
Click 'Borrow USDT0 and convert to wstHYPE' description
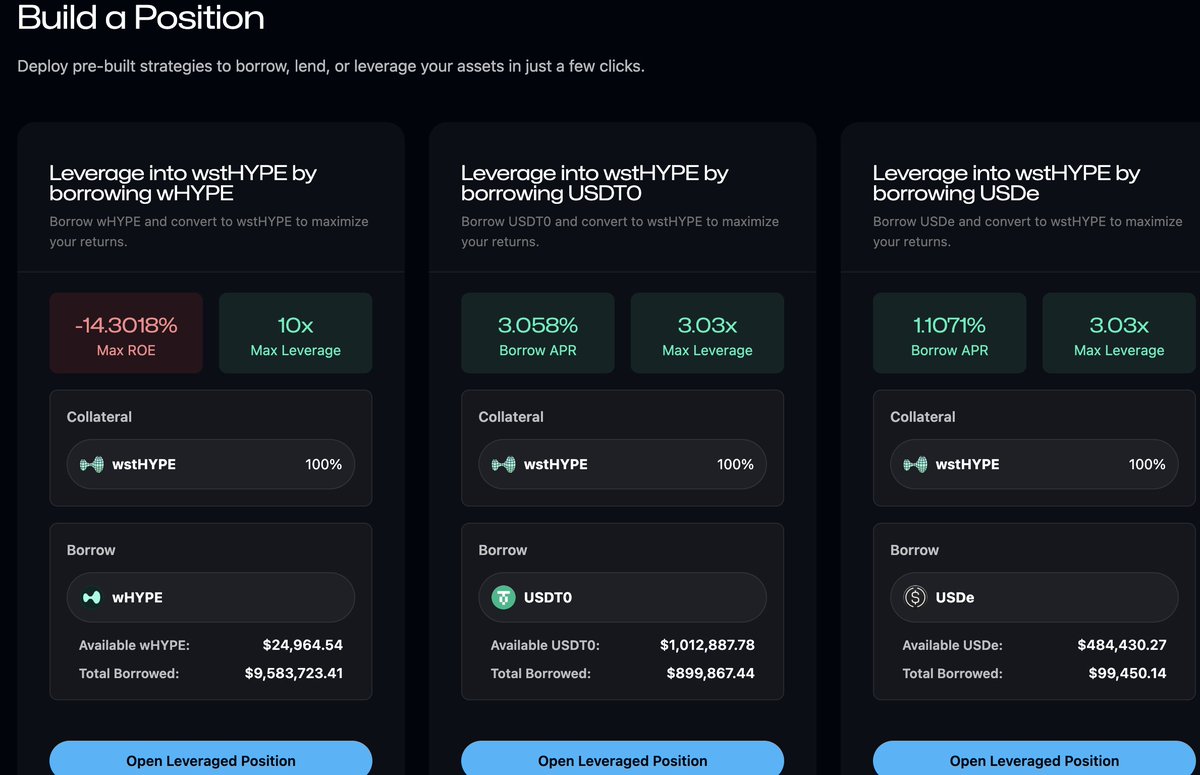click(620, 231)
